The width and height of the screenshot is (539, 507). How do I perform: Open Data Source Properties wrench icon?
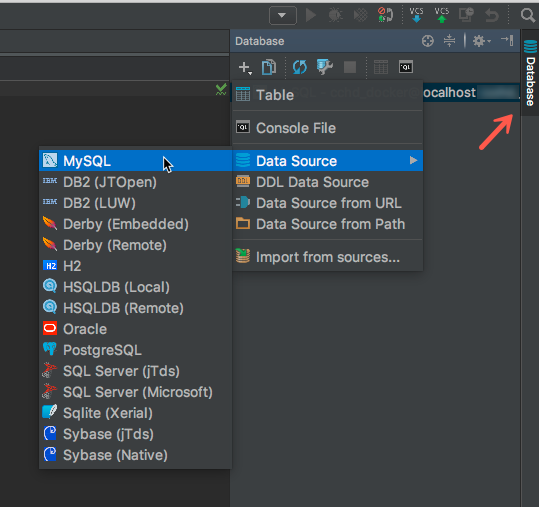324,67
